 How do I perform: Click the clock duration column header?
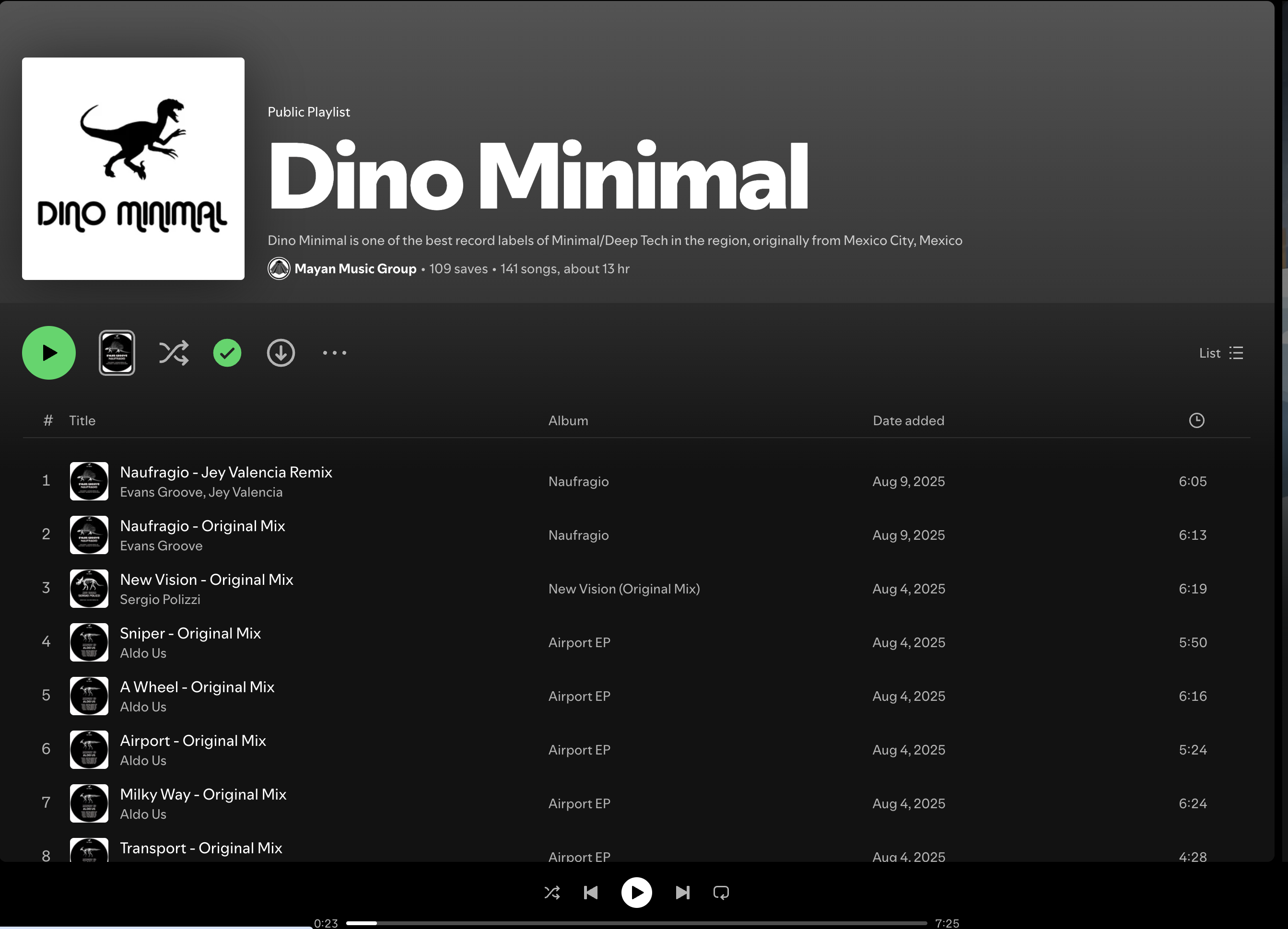[x=1196, y=420]
